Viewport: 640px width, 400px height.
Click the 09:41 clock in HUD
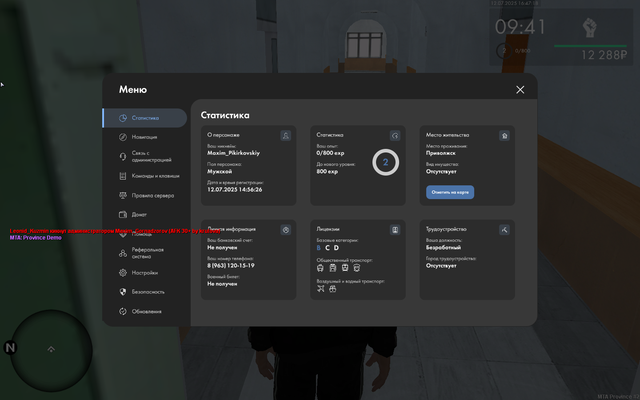(x=520, y=28)
